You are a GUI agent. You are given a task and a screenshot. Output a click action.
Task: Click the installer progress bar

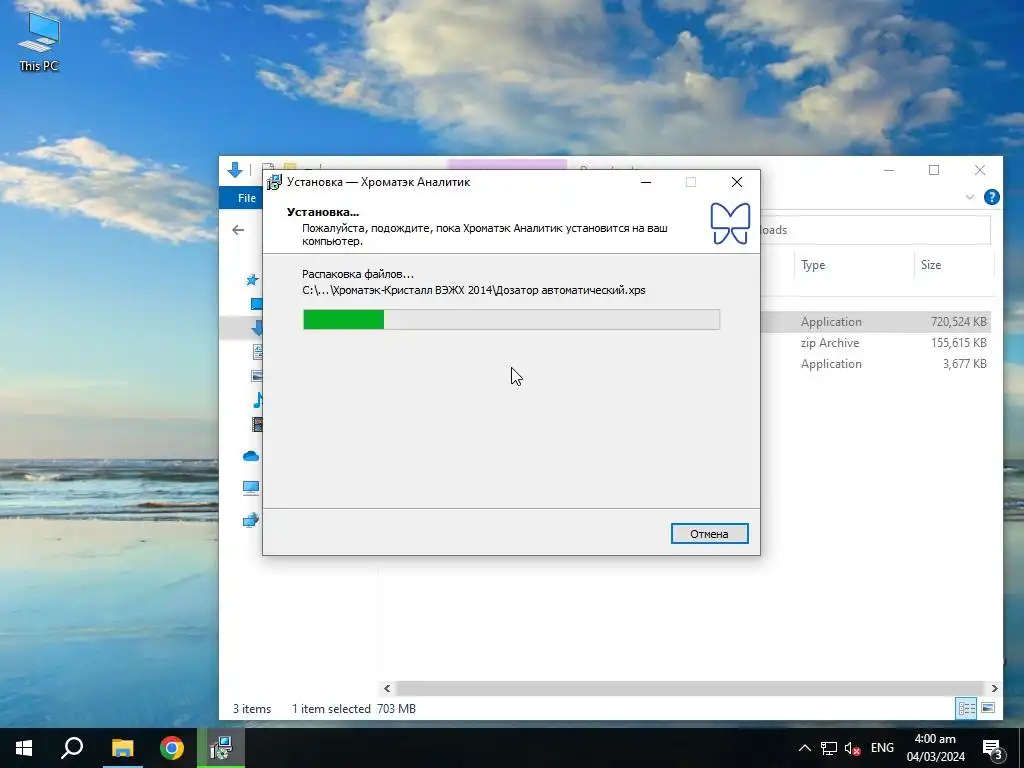coord(511,319)
